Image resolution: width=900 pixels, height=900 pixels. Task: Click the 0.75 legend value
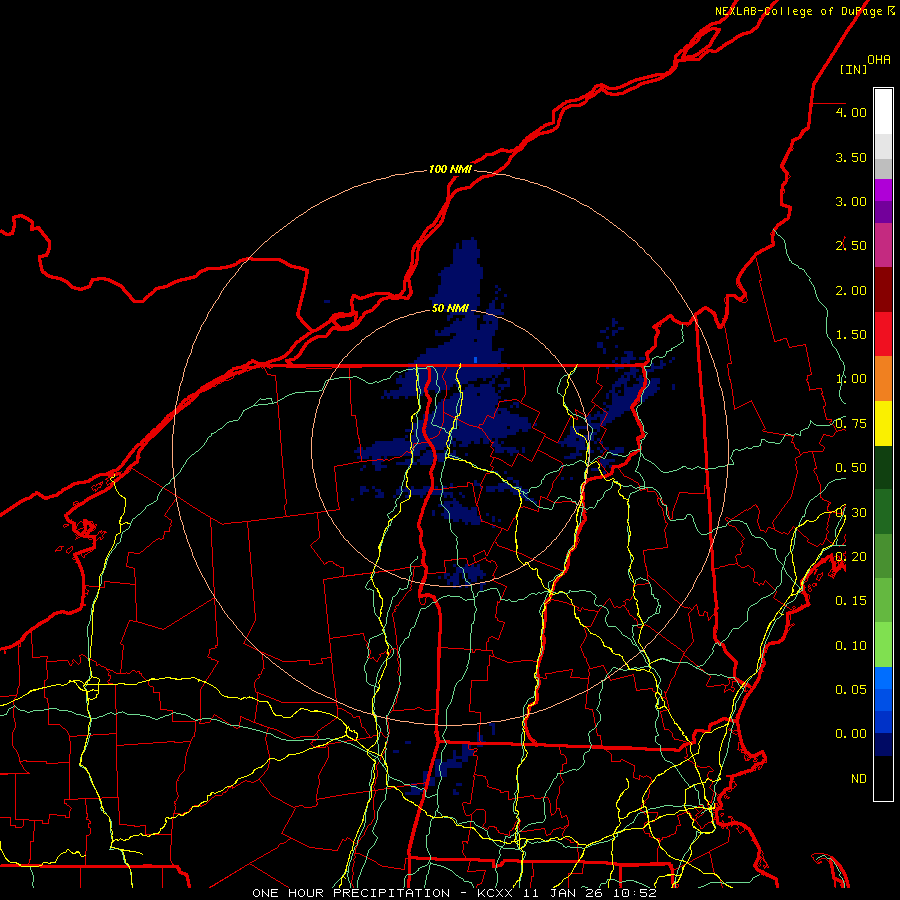tap(851, 424)
